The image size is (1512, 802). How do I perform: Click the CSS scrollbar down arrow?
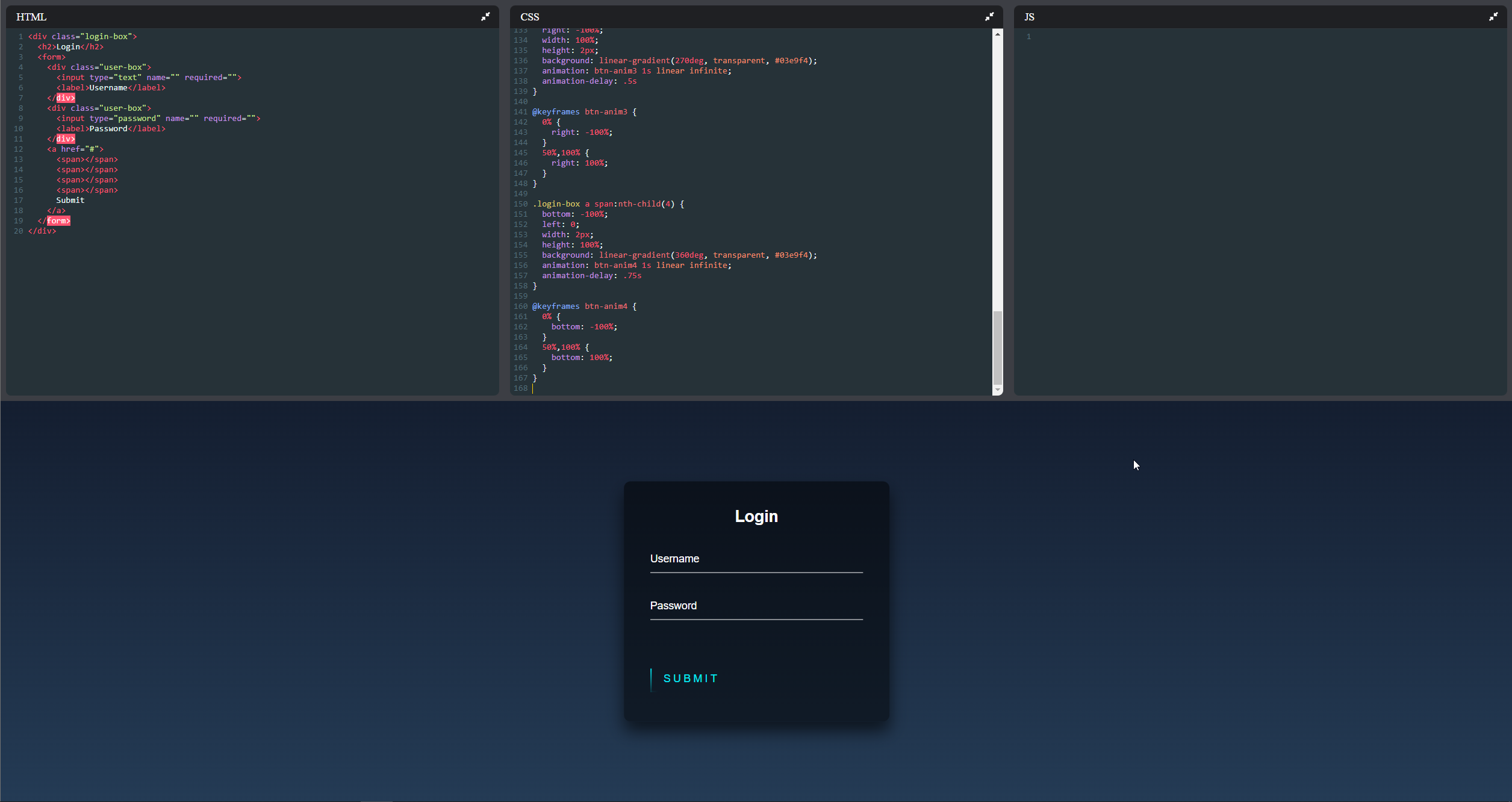coord(998,390)
